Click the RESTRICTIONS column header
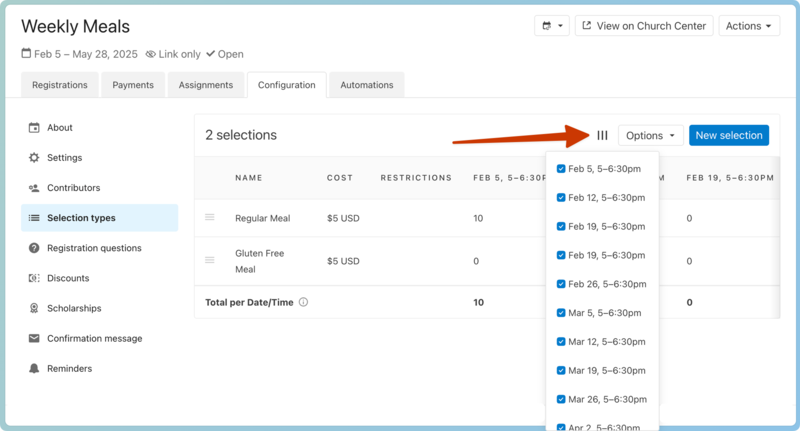Viewport: 800px width, 431px height. [x=416, y=178]
